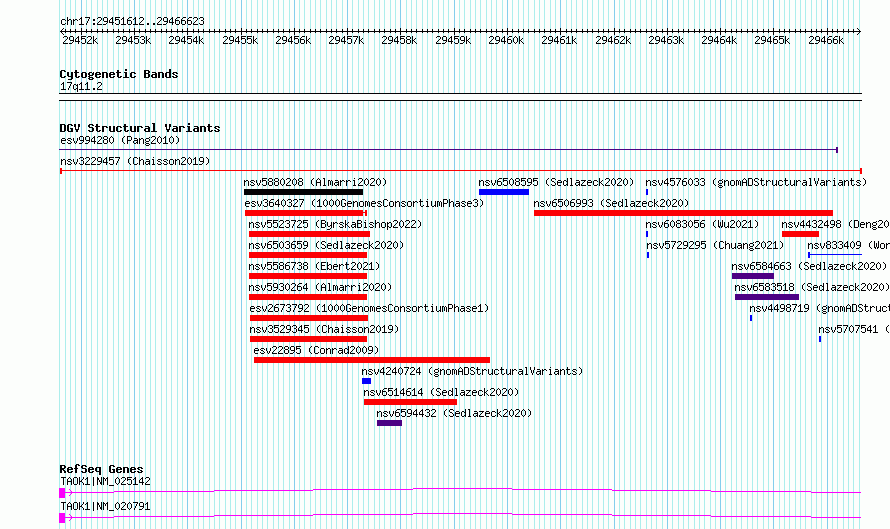Screen dimensions: 890x529
Task: Click the 29458k ruler tick label
Action: coord(399,41)
